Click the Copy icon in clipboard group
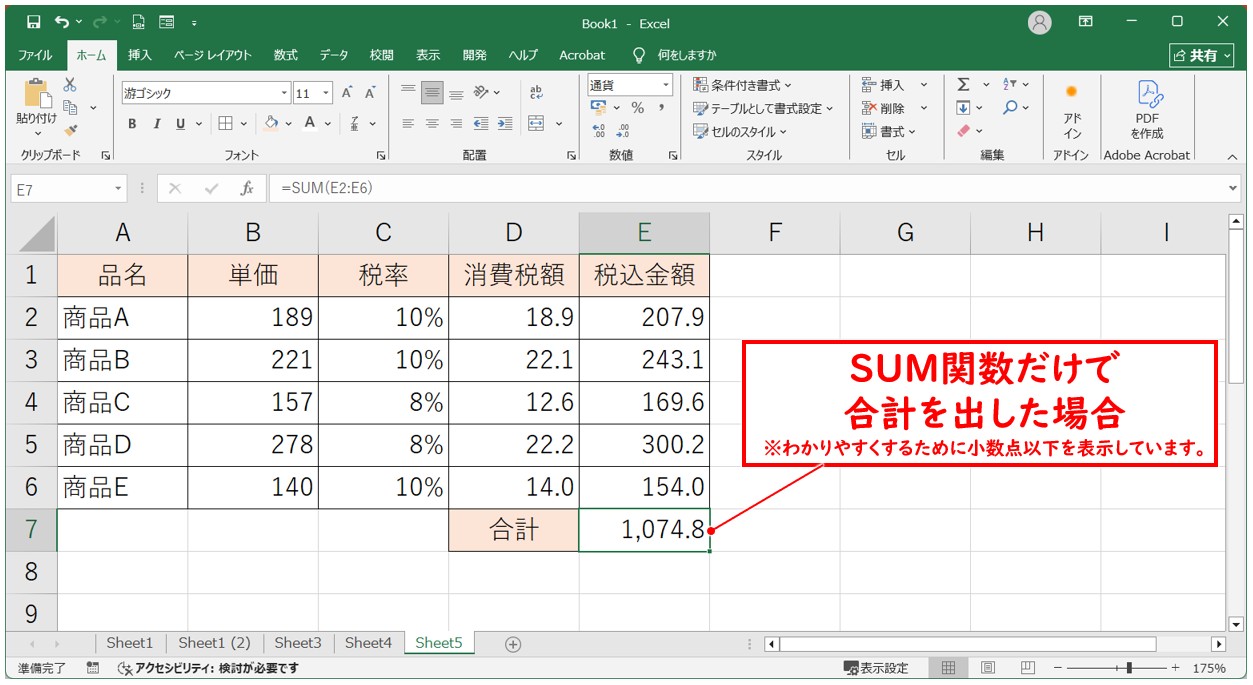The height and width of the screenshot is (685, 1253). [70, 107]
